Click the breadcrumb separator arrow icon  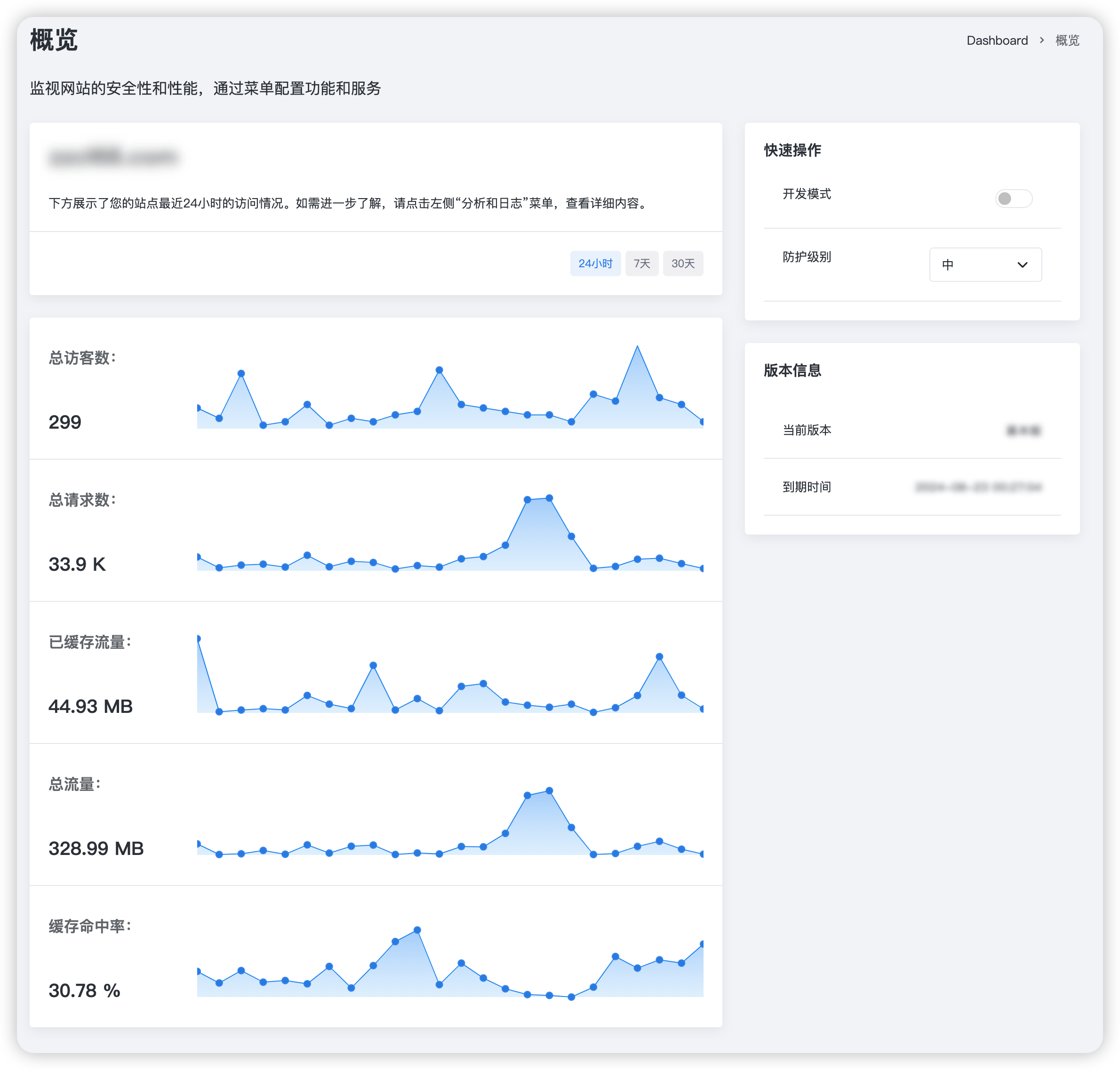coord(1042,40)
